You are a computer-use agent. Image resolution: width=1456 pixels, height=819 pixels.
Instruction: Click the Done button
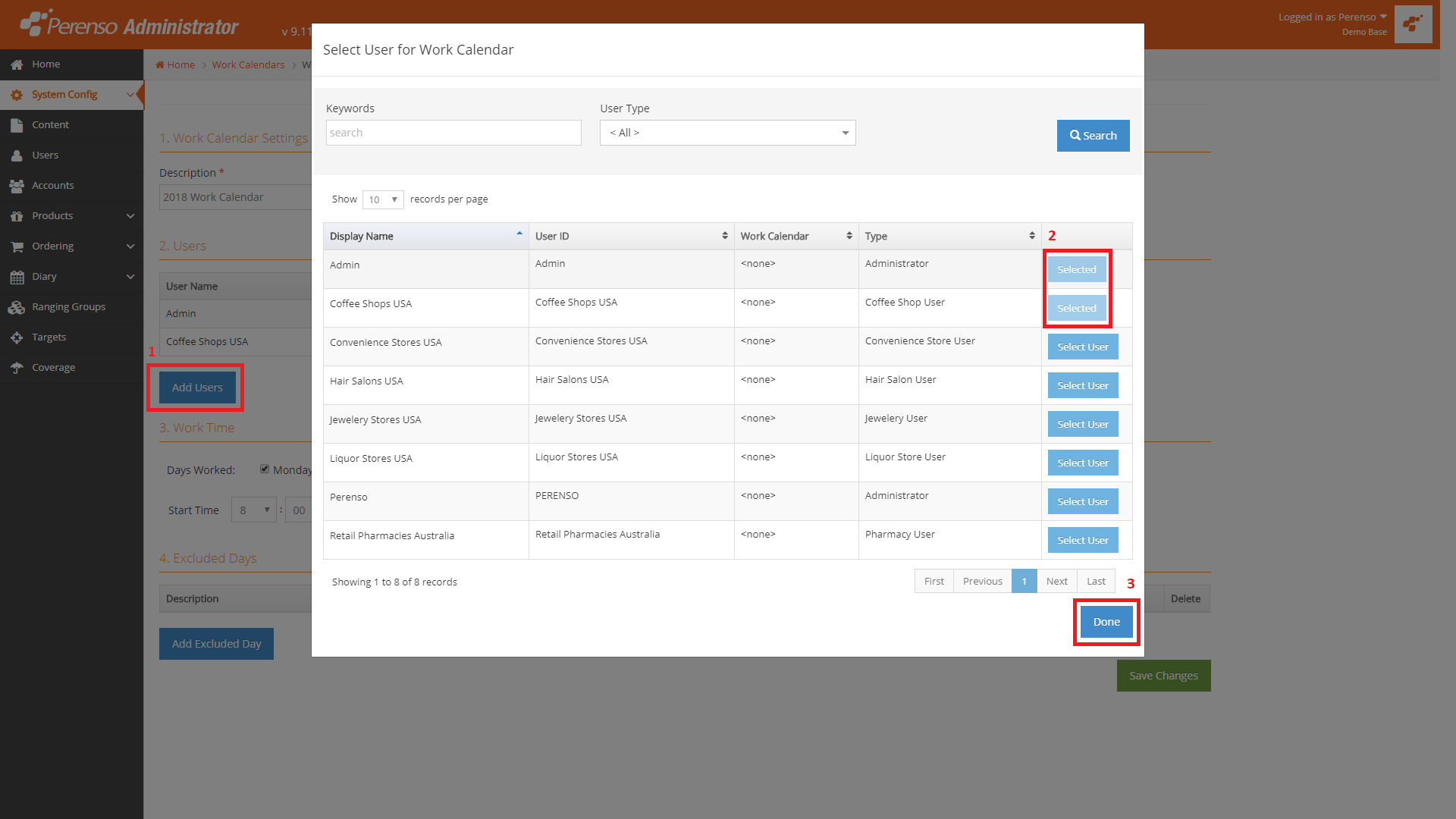tap(1106, 622)
